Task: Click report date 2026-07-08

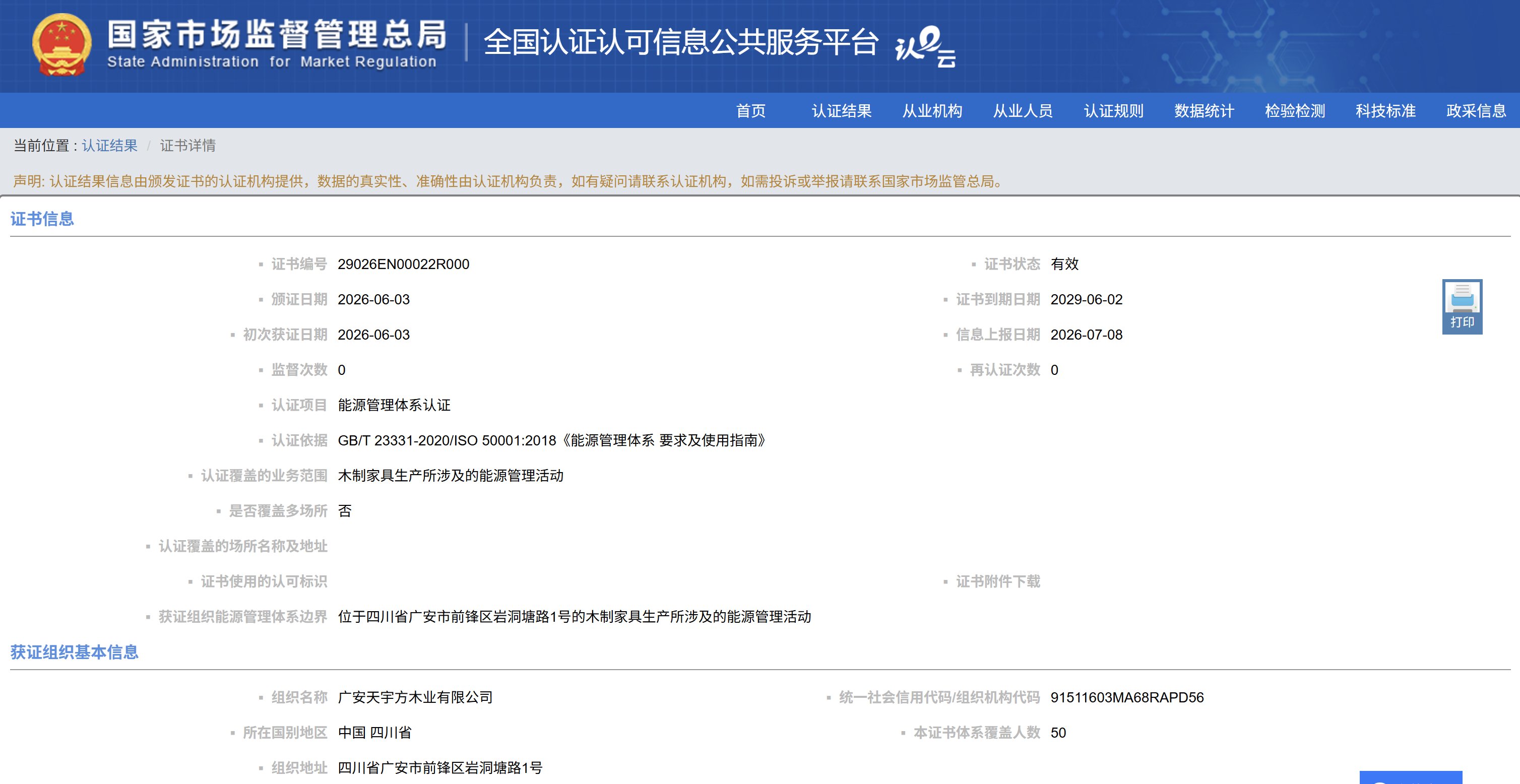Action: 1086,335
